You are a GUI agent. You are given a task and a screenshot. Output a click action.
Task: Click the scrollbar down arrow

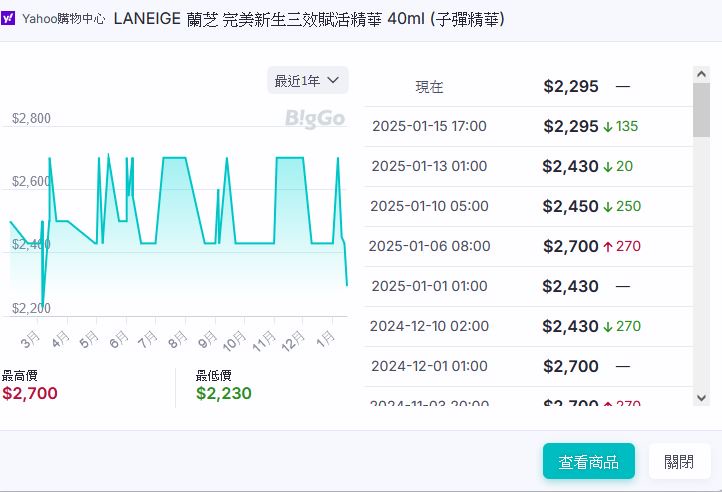[701, 397]
